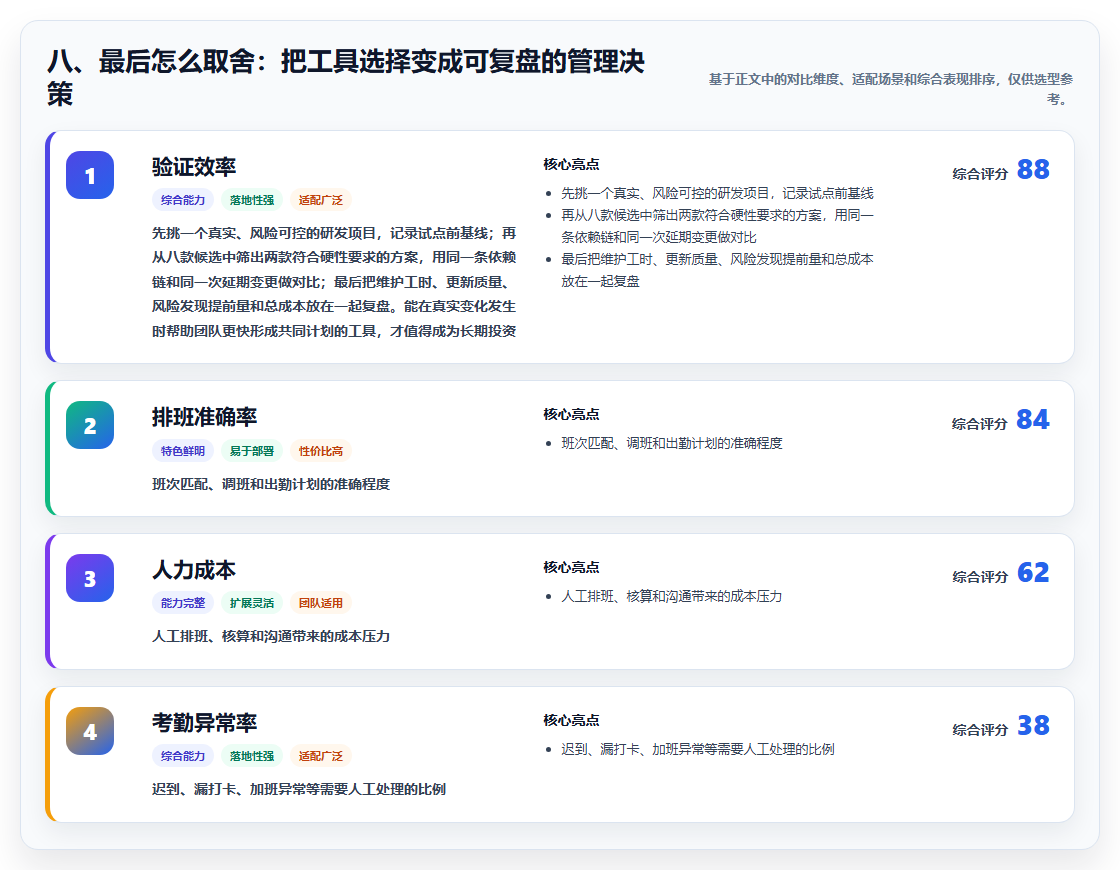Click 考勤异常率 description under its tags
This screenshot has height=870, width=1120.
[x=299, y=789]
